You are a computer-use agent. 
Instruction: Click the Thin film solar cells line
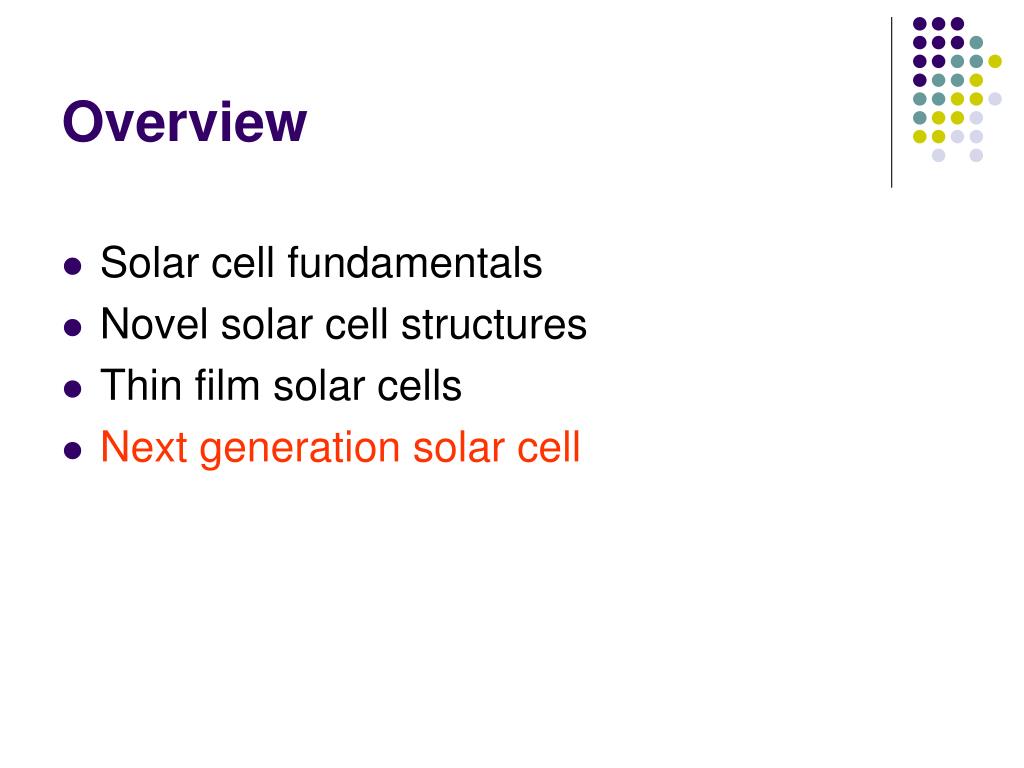[281, 385]
